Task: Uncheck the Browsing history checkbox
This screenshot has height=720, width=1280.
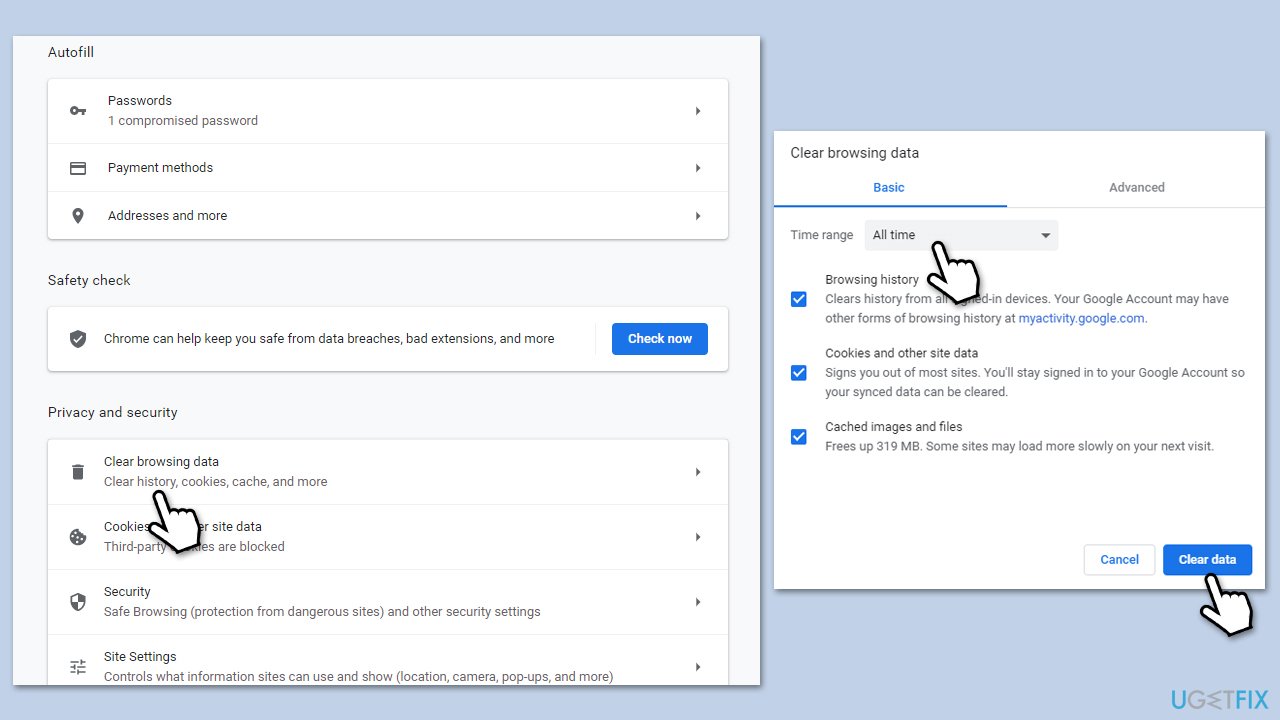Action: 798,299
